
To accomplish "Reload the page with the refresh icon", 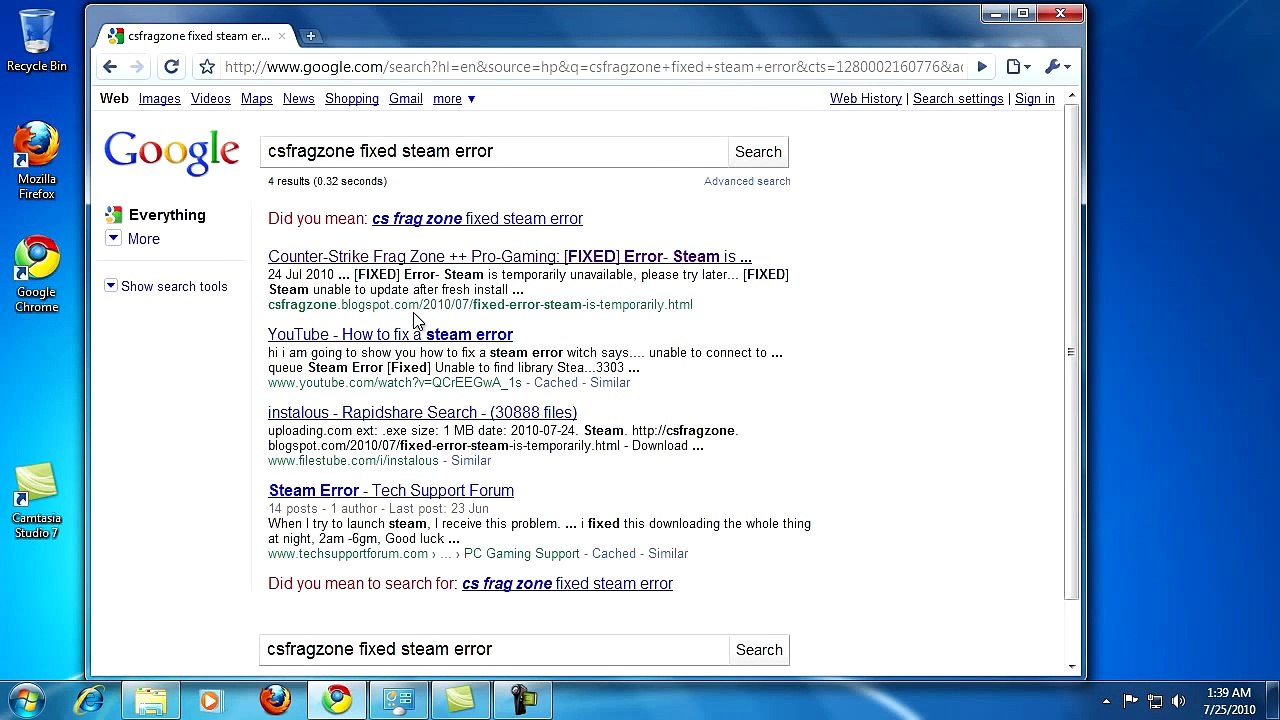I will click(x=171, y=67).
